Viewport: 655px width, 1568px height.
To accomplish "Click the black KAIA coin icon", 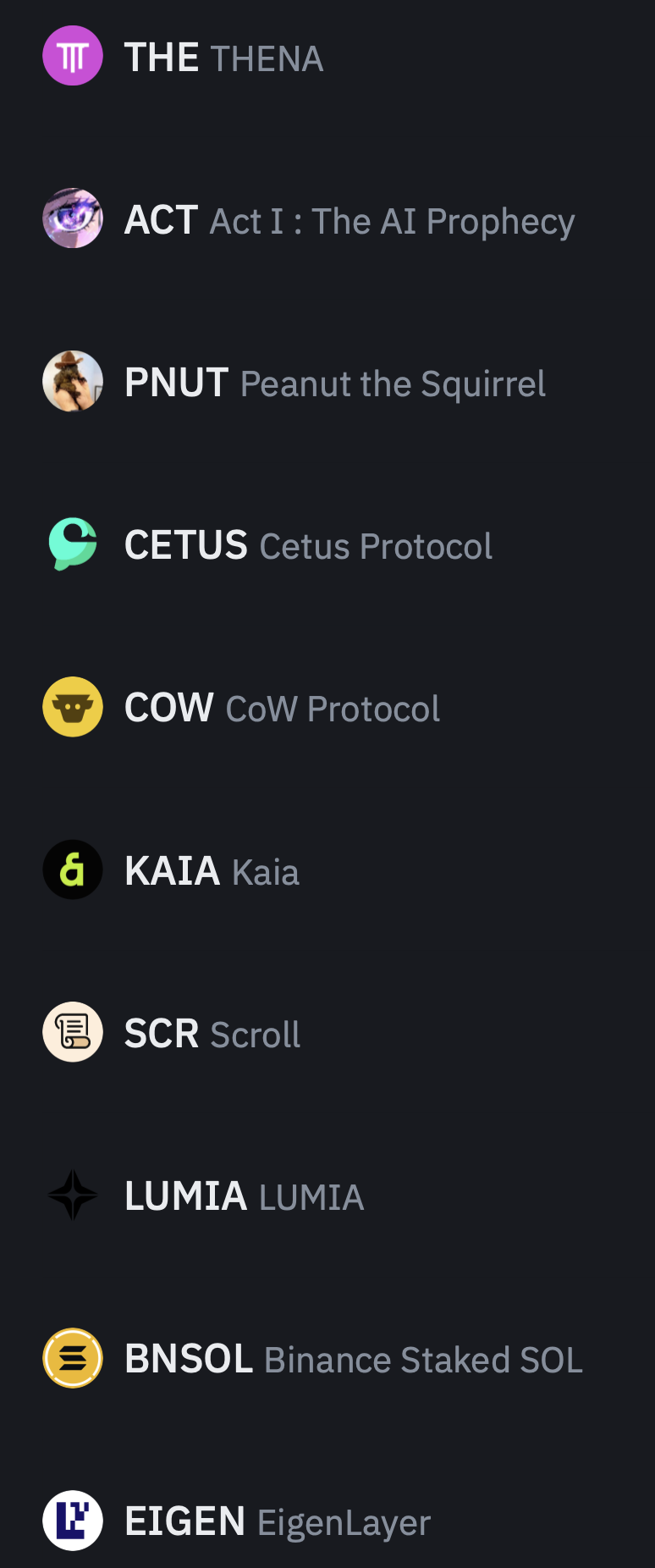I will pyautogui.click(x=73, y=870).
